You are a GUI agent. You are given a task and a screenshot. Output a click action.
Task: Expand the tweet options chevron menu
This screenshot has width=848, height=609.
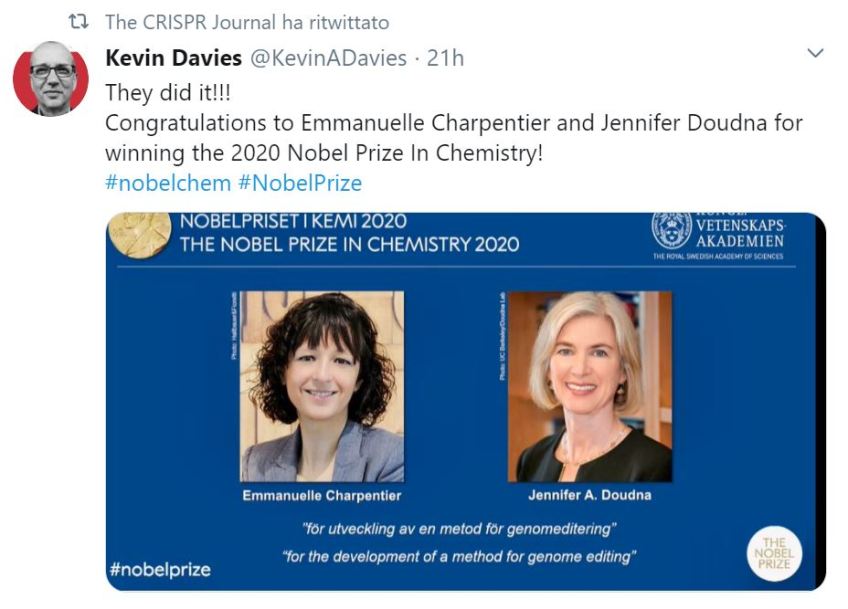815,53
